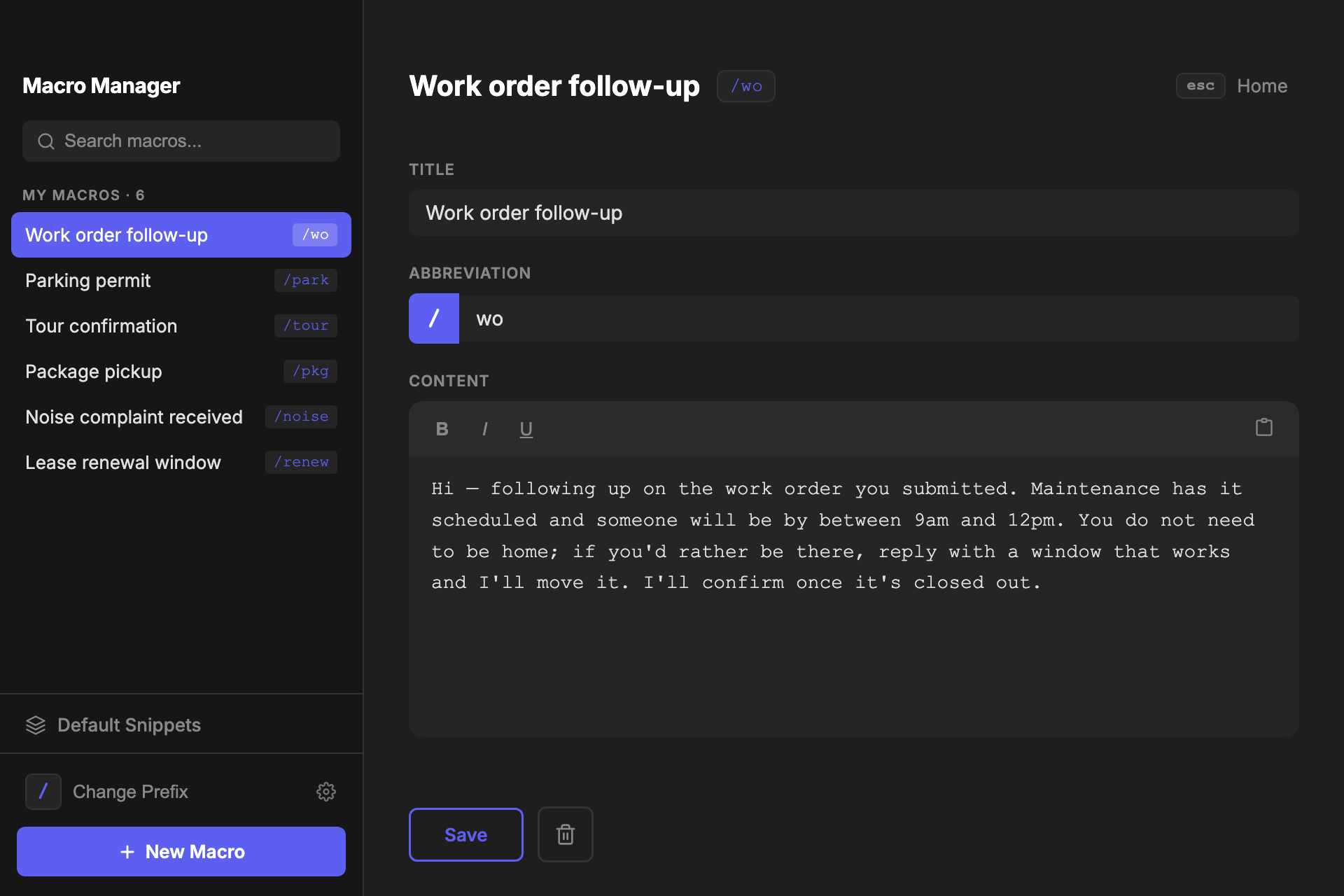Create a New Macro
The height and width of the screenshot is (896, 1344).
coord(181,852)
